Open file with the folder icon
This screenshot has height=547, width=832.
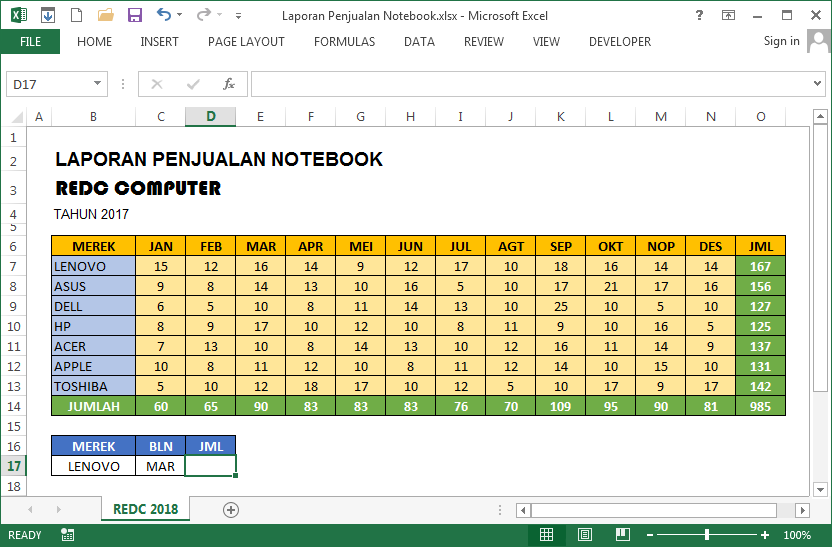106,15
